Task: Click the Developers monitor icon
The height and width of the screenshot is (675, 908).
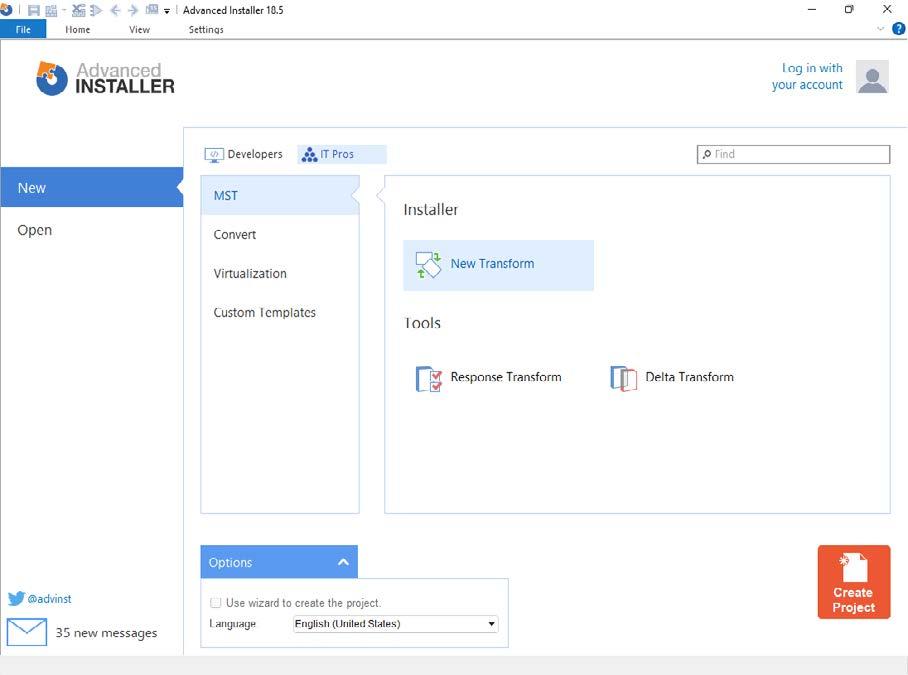Action: 214,155
